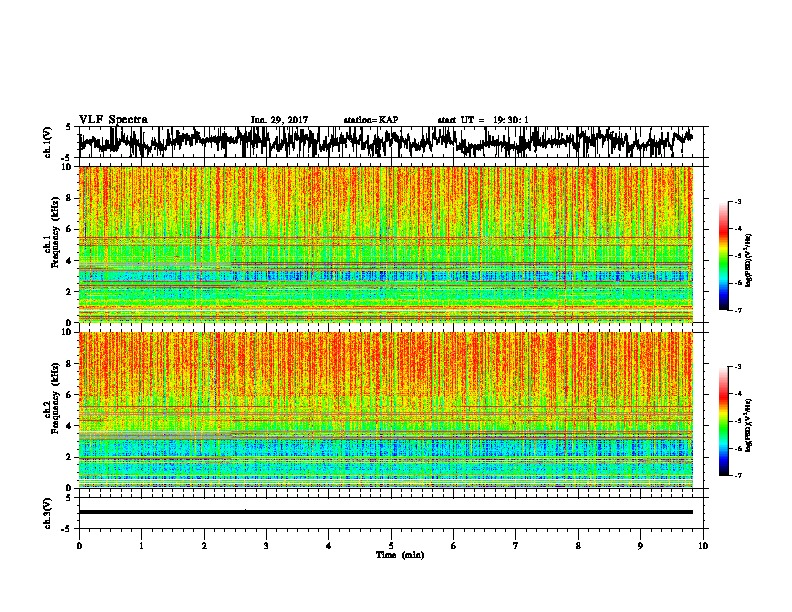Click the lower color bar log(PSD) unit label
The width and height of the screenshot is (792, 612).
pyautogui.click(x=748, y=425)
